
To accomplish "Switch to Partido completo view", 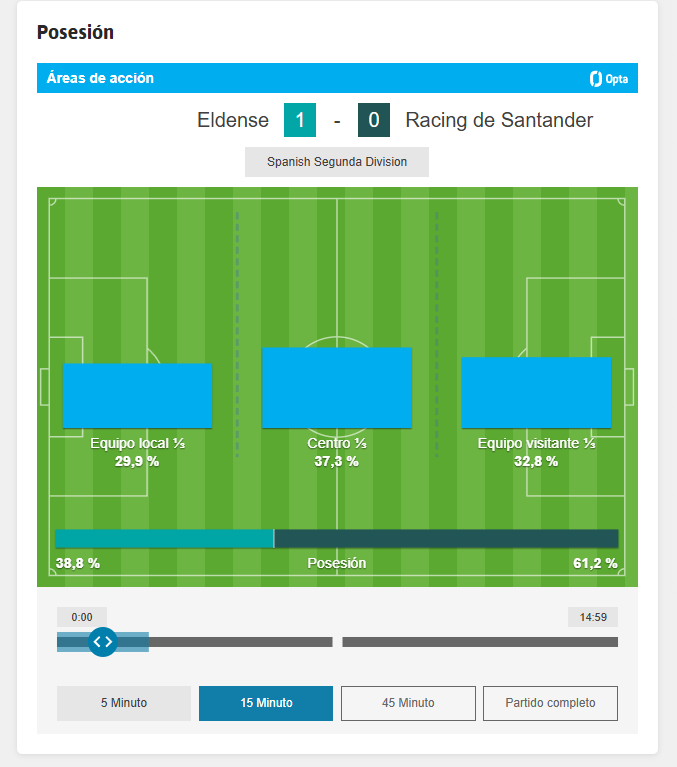I will pyautogui.click(x=550, y=703).
